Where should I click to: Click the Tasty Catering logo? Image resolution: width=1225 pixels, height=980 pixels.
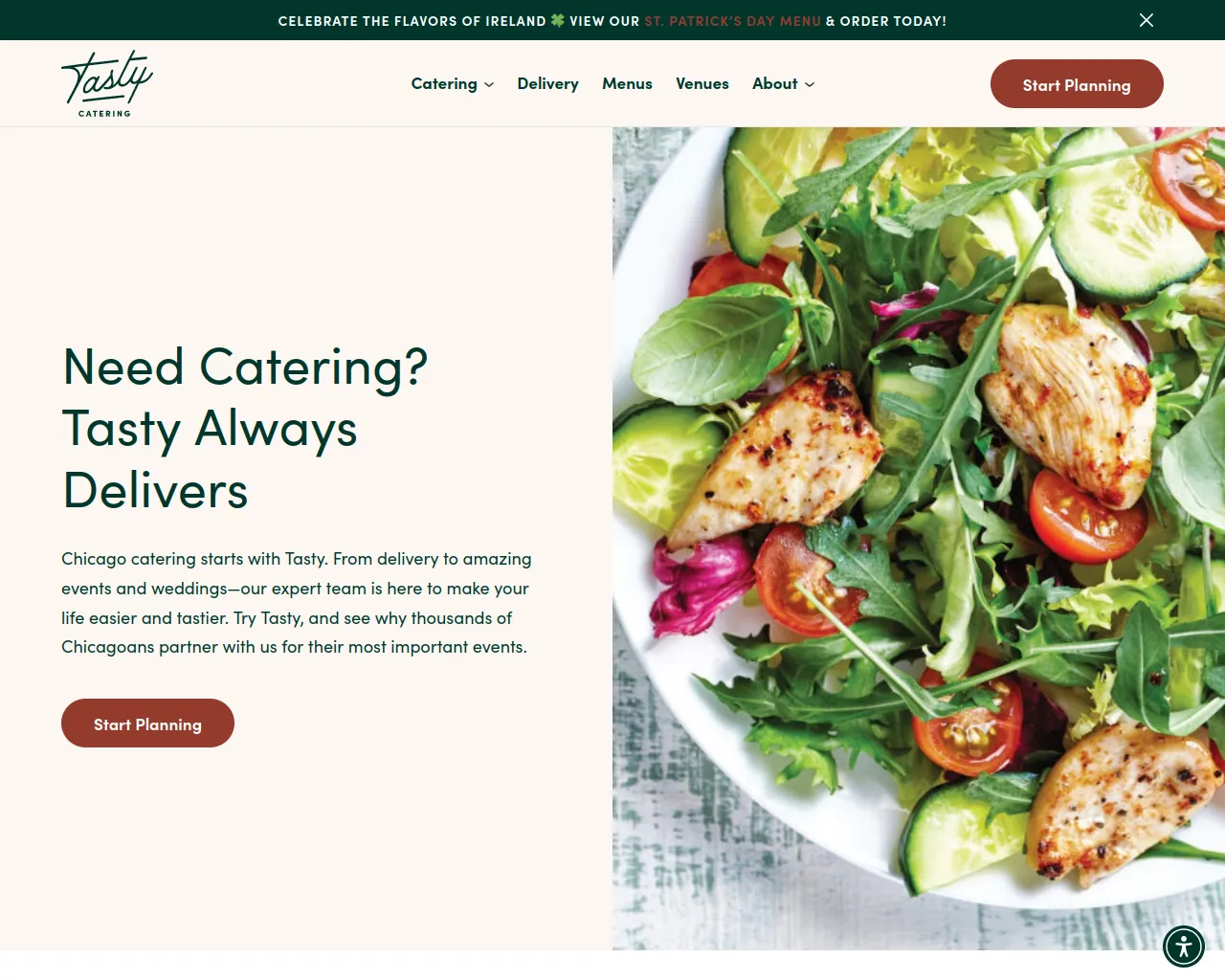click(x=106, y=84)
